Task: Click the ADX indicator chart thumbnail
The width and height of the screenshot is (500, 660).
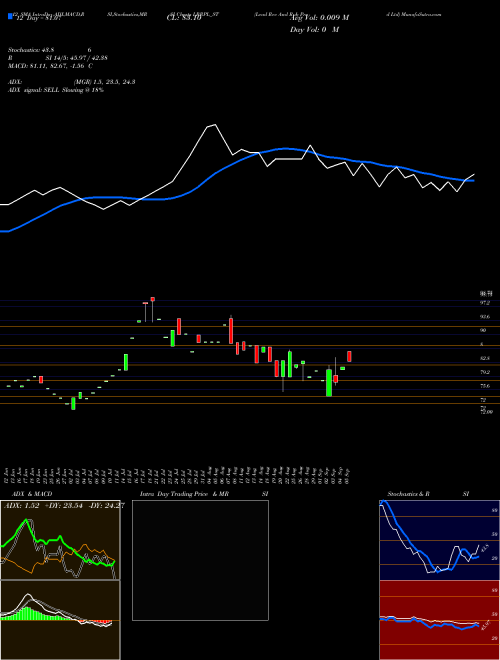Action: click(x=60, y=540)
